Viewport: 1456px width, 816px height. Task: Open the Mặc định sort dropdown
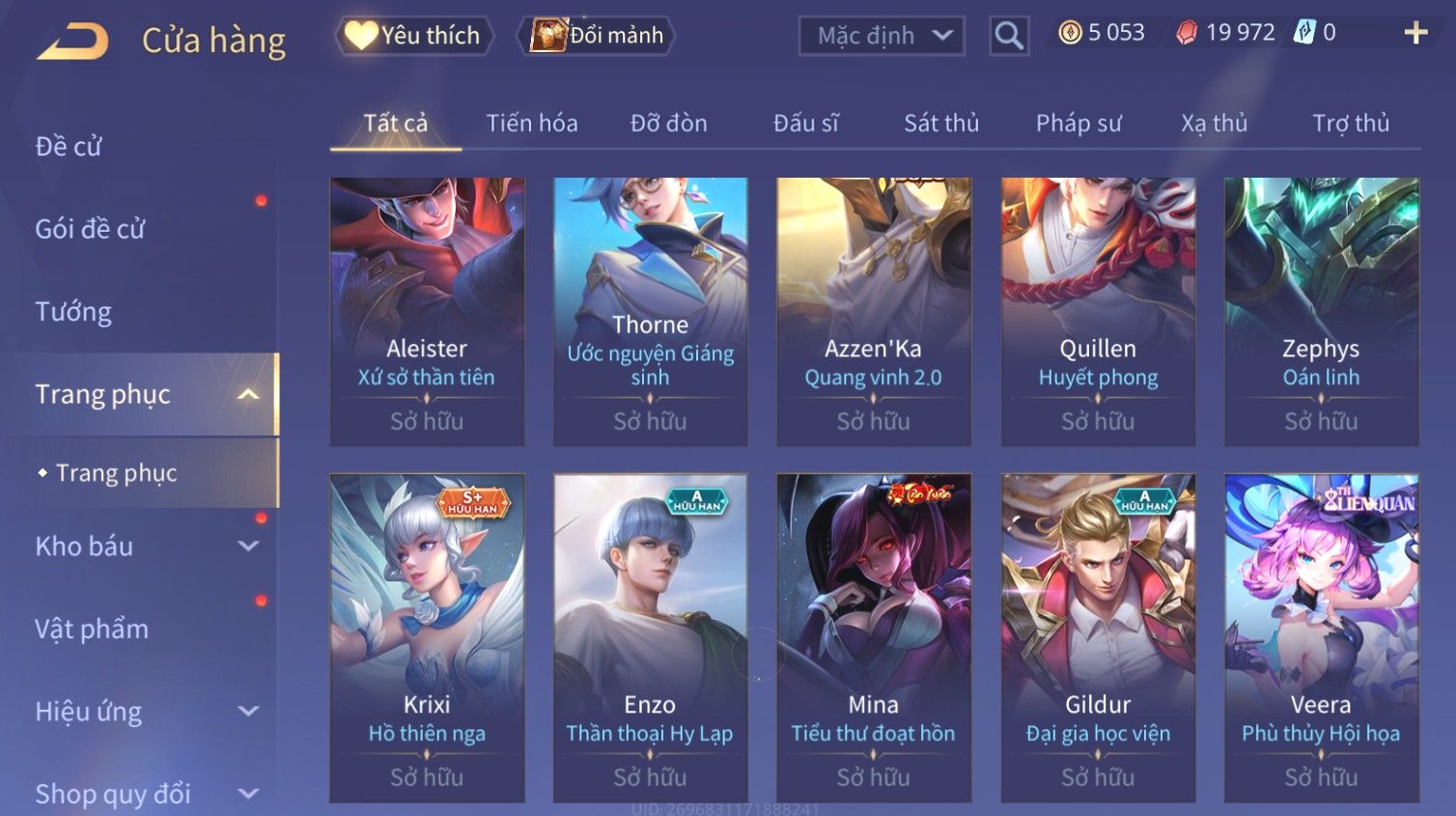[882, 37]
